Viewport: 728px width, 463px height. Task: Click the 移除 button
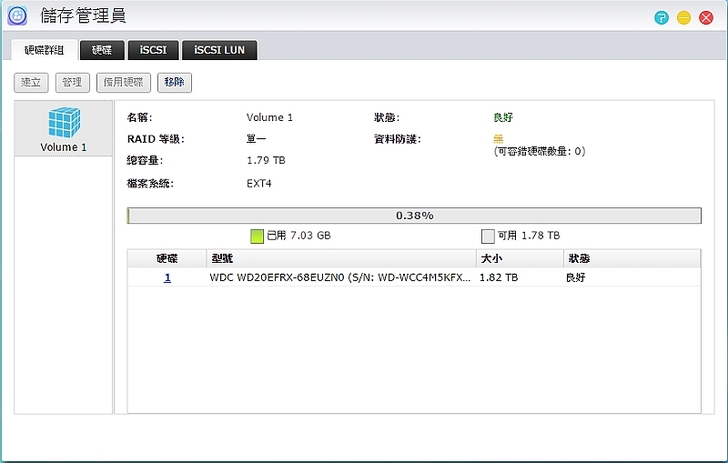174,83
